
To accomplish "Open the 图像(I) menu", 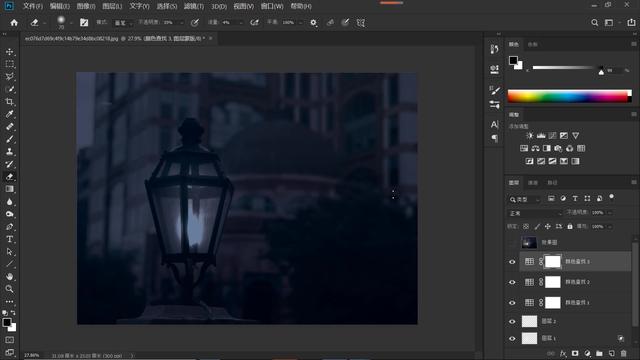I will 86,6.
